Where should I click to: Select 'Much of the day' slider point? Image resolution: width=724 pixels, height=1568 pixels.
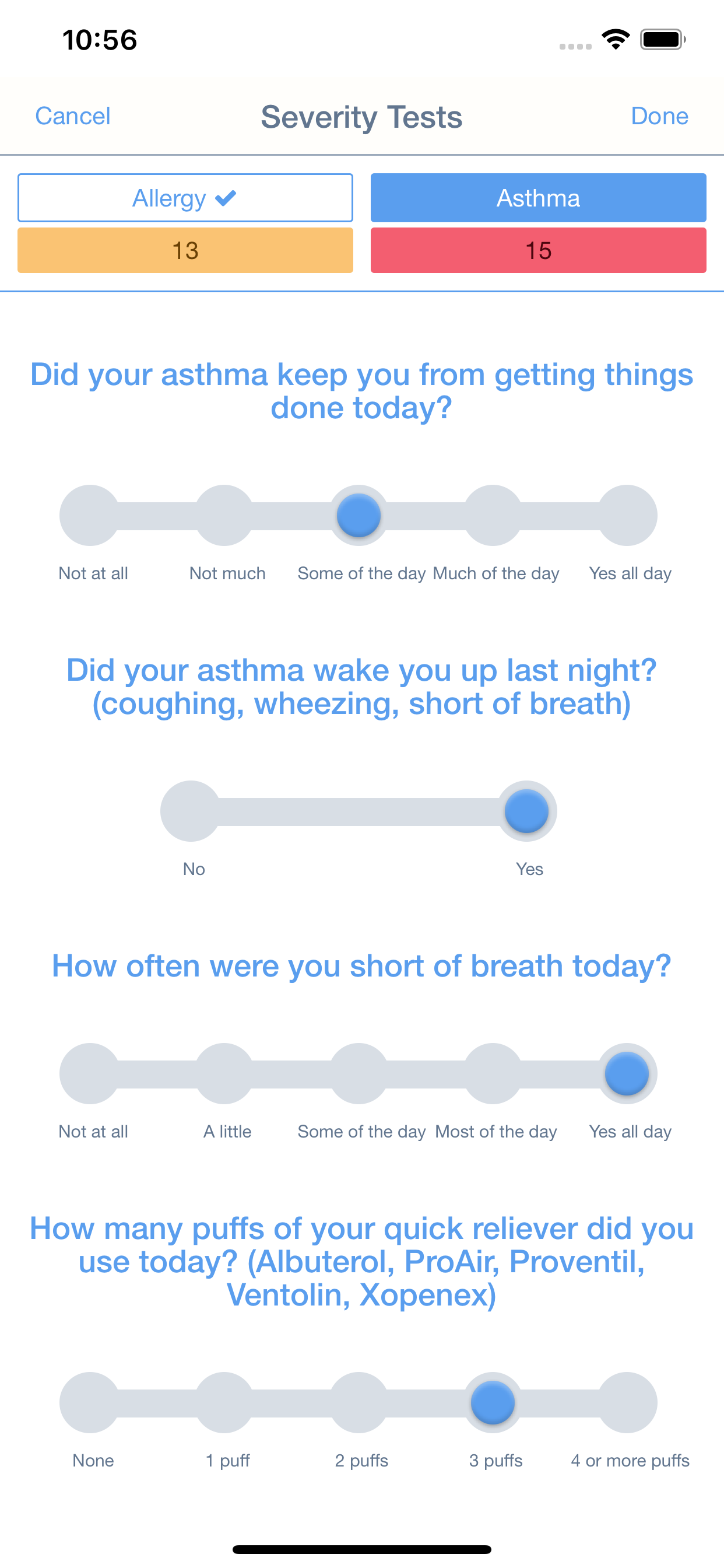pos(493,515)
